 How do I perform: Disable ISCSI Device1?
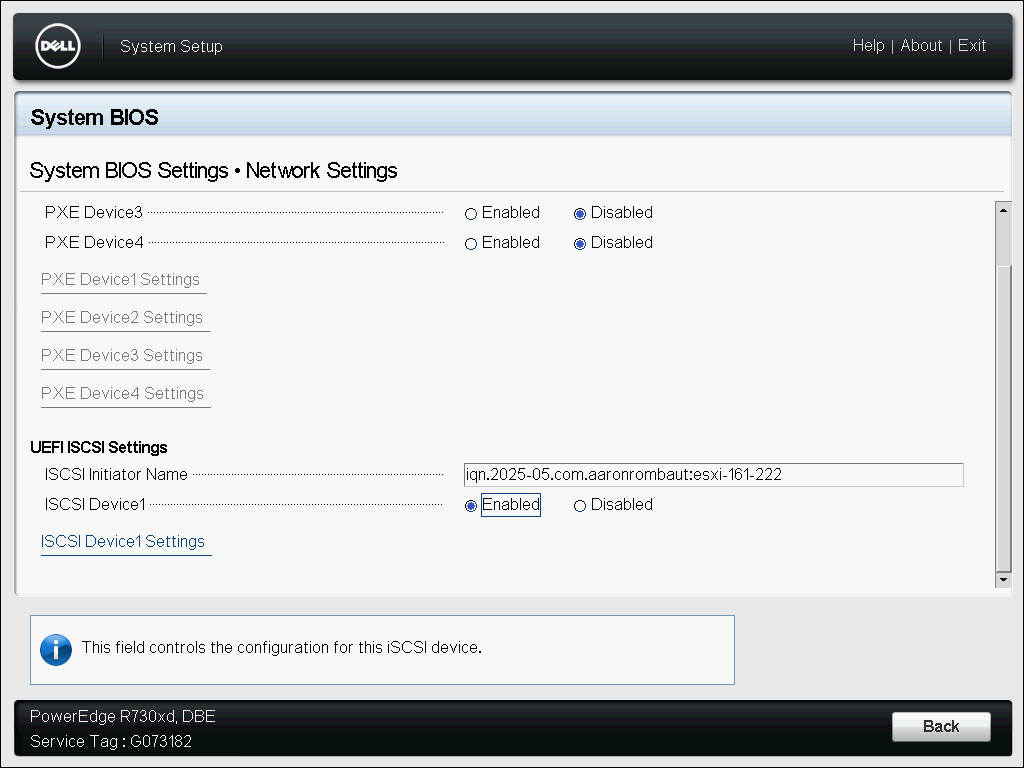point(580,506)
